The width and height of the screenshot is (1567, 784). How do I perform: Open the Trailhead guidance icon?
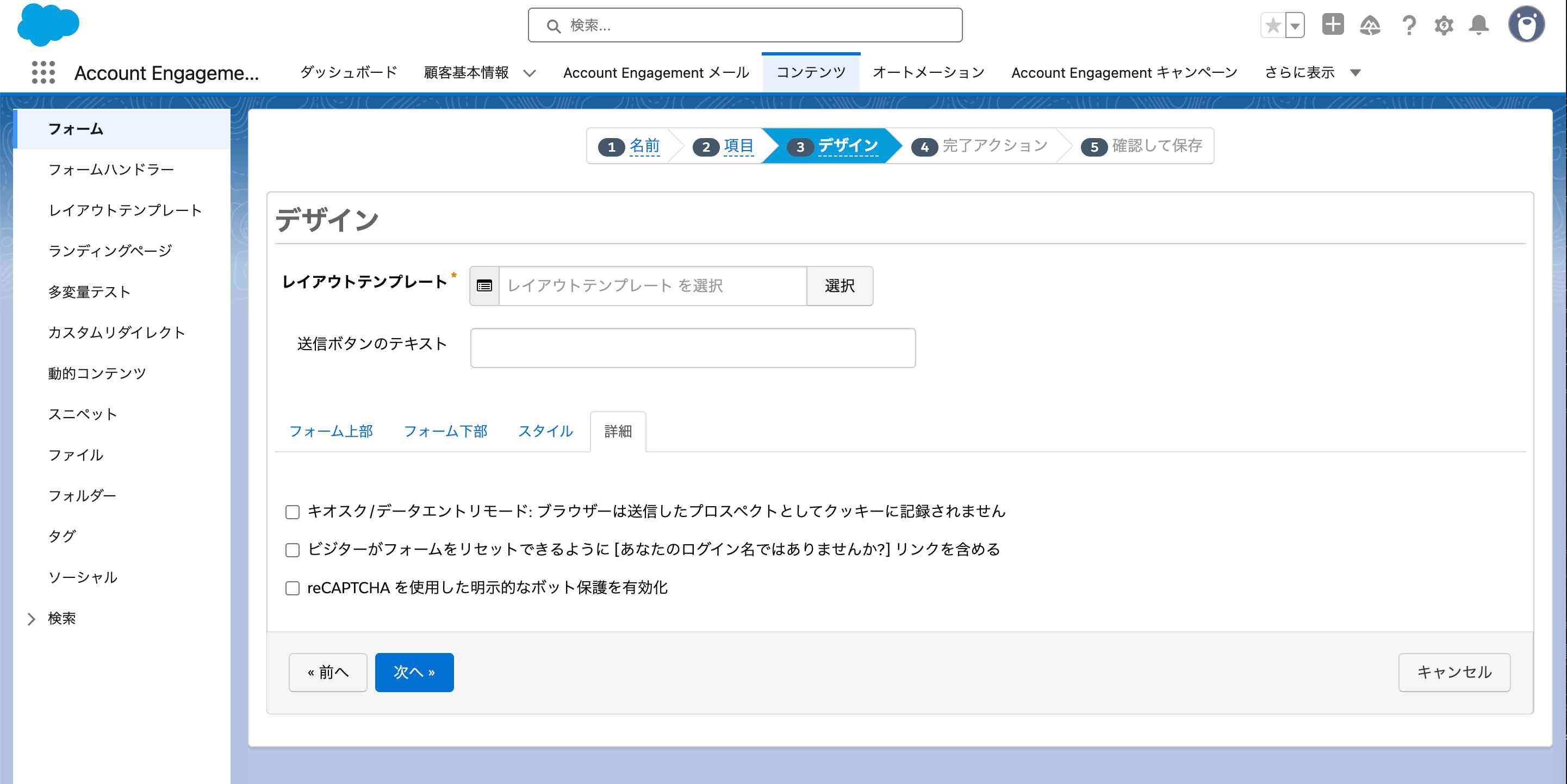point(1370,26)
